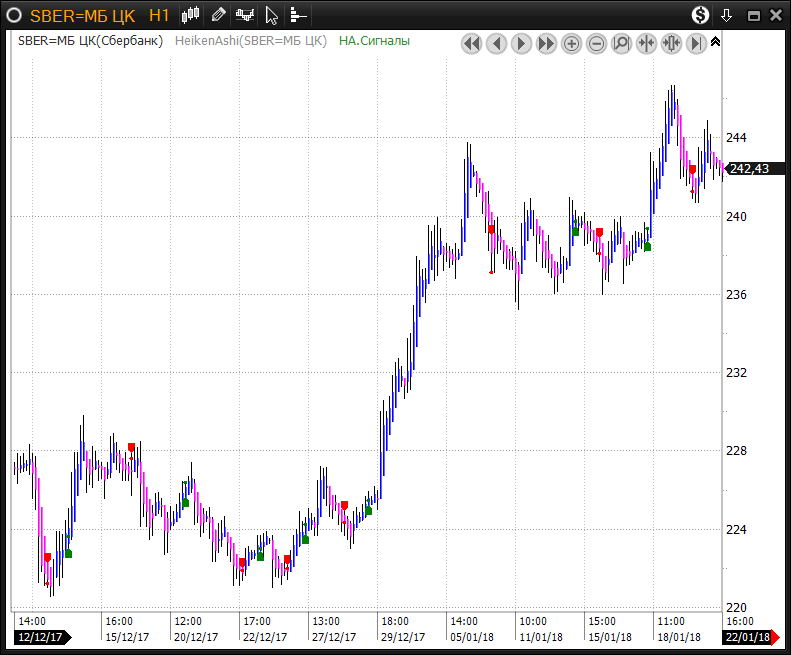Select the cursor pointer tool
Screen dimensions: 791x655
coord(271,15)
